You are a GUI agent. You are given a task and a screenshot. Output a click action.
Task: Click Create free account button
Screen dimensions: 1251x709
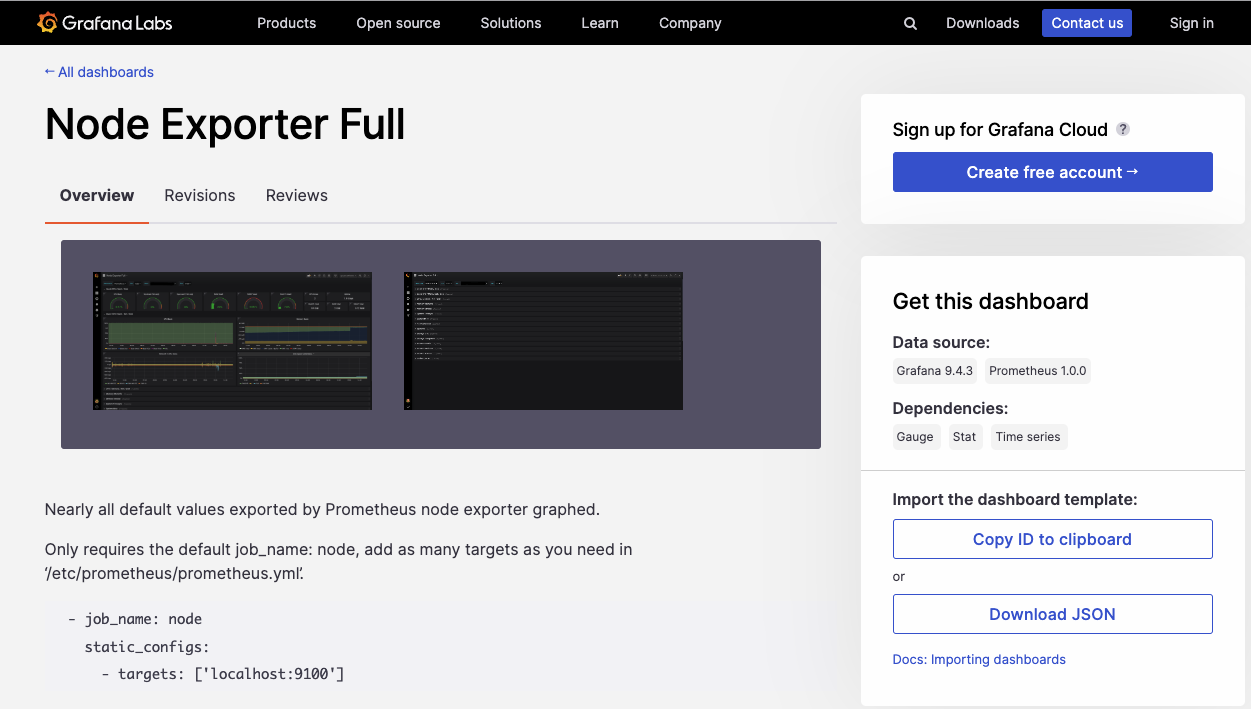pyautogui.click(x=1053, y=172)
